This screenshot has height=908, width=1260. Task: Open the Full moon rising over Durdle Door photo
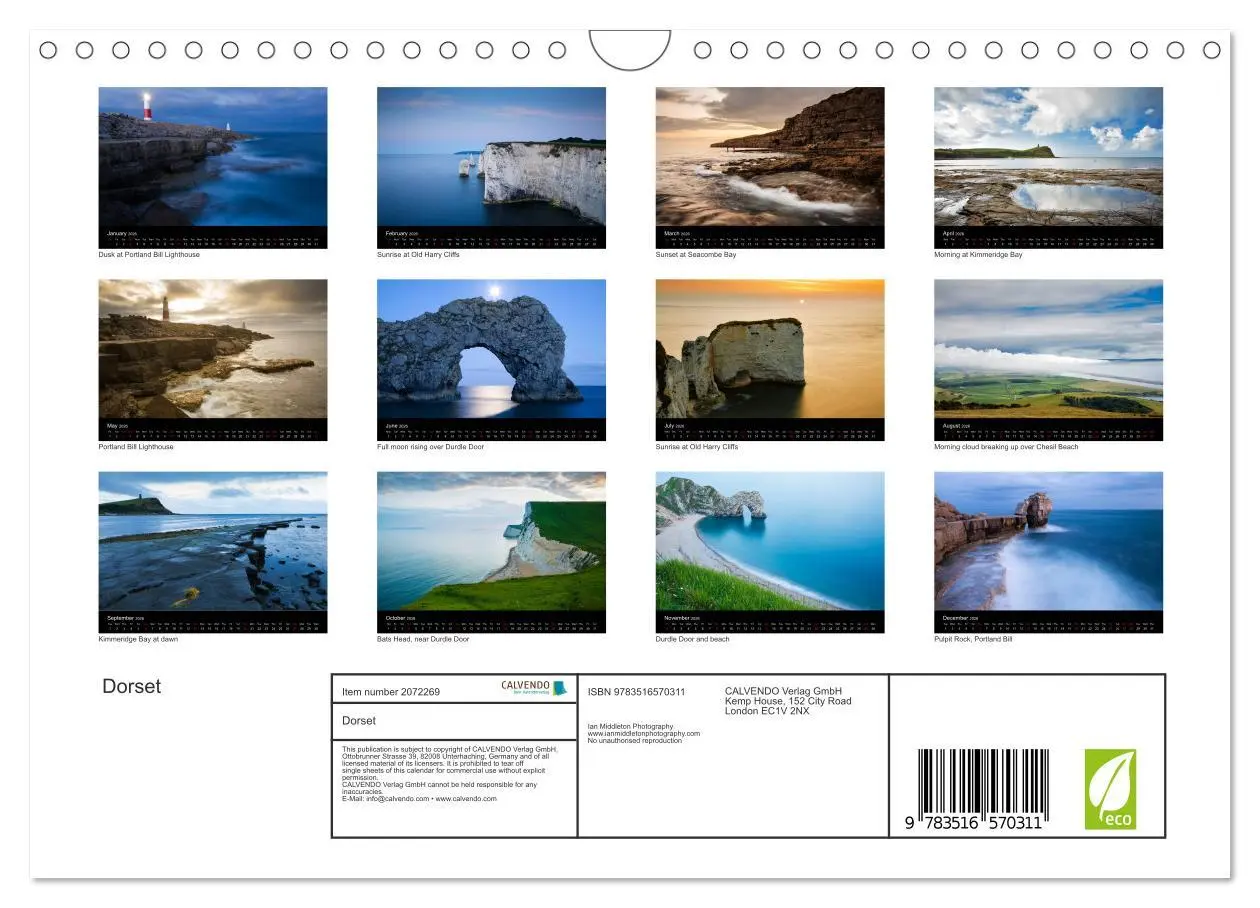[x=491, y=349]
